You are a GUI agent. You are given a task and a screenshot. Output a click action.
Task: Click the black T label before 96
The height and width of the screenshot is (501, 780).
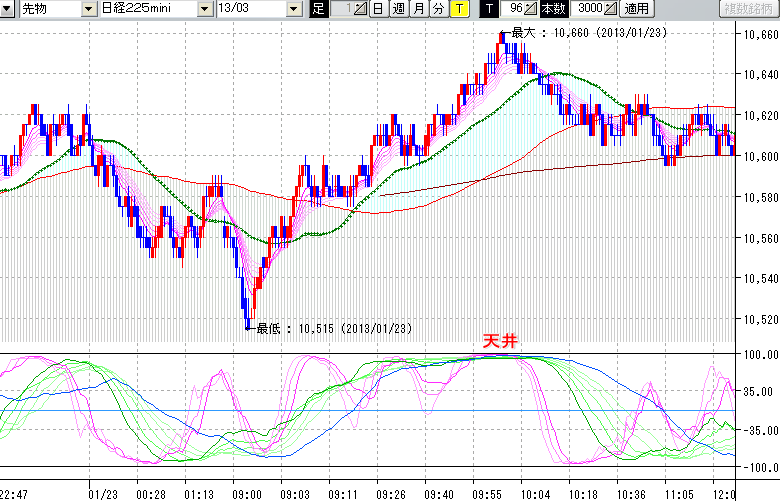489,9
